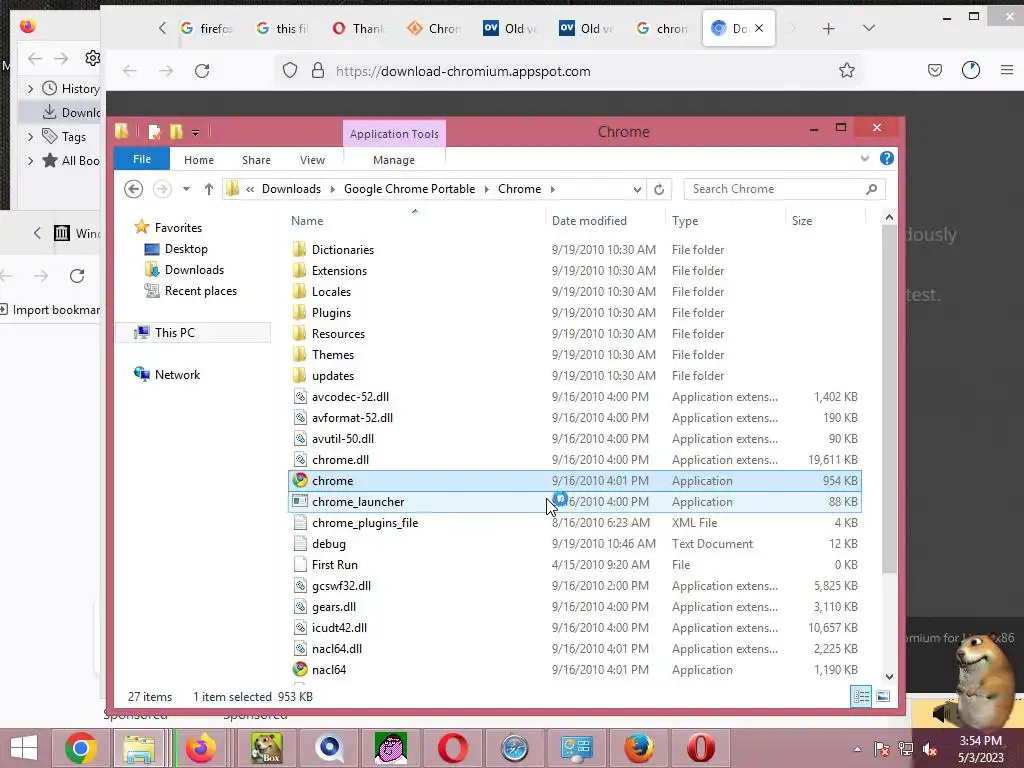1024x768 pixels.
Task: Show hidden tray icons arrow
Action: coord(857,749)
